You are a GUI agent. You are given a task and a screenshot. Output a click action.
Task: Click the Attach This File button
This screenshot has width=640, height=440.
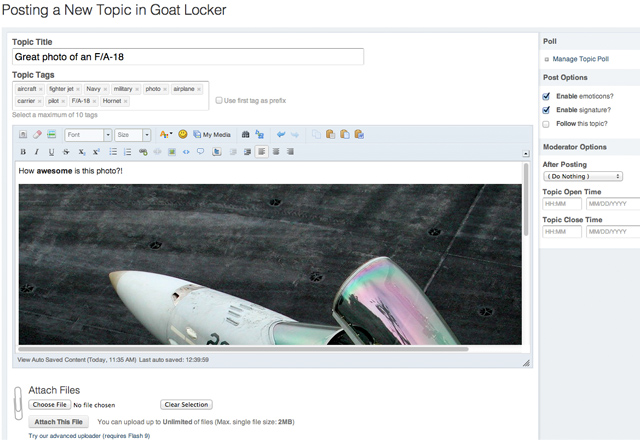tap(59, 422)
